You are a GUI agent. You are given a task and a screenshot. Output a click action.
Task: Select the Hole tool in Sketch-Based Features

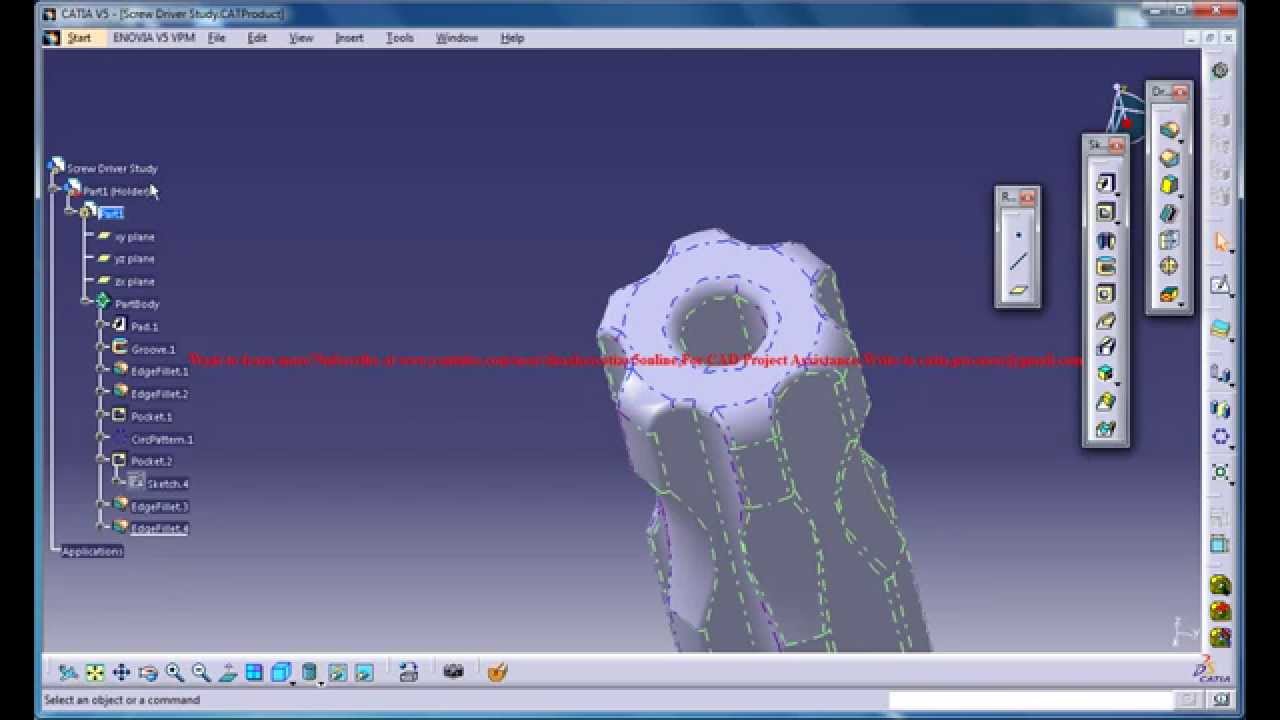(x=1105, y=294)
